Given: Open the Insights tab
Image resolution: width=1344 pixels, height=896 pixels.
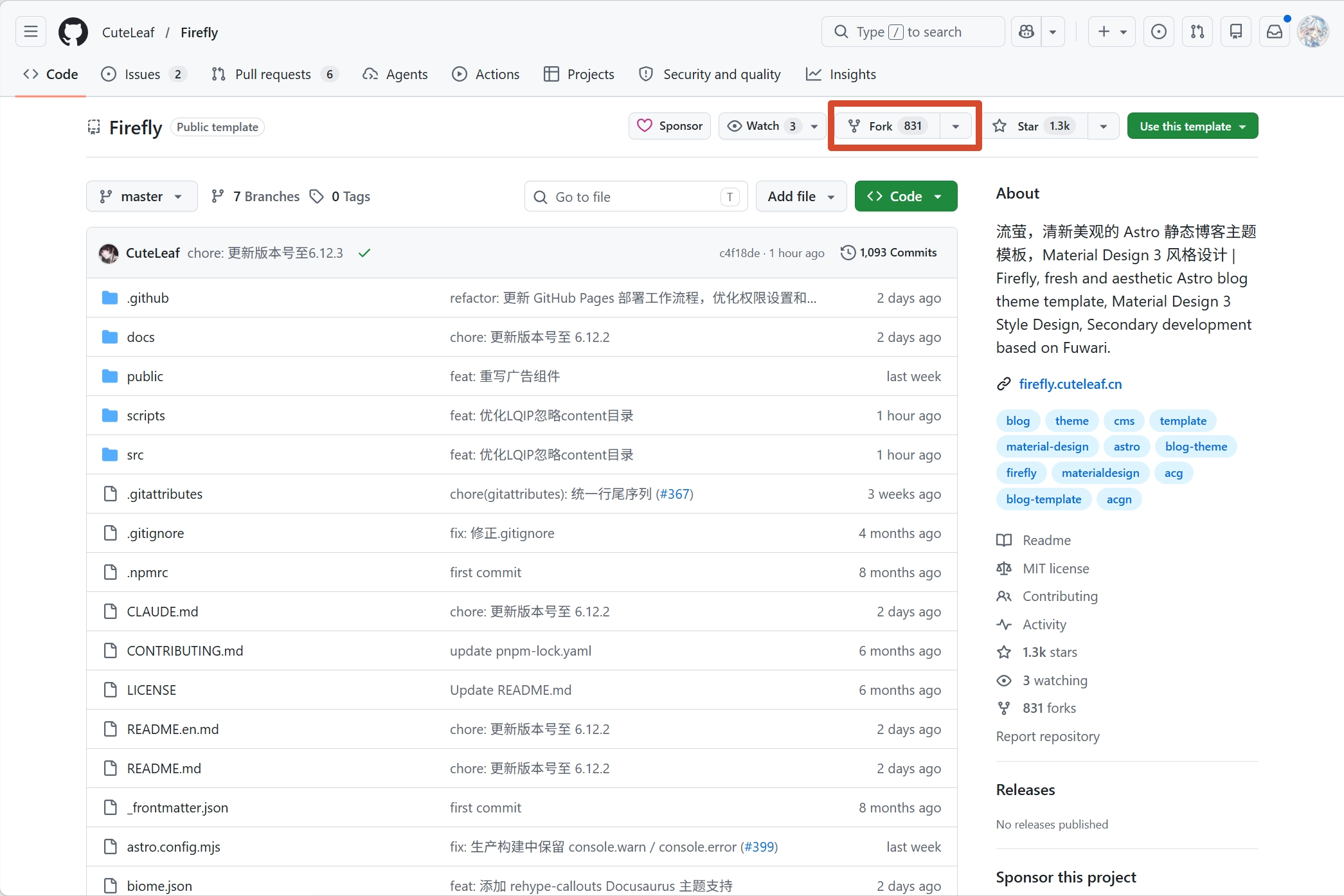Looking at the screenshot, I should pos(841,74).
